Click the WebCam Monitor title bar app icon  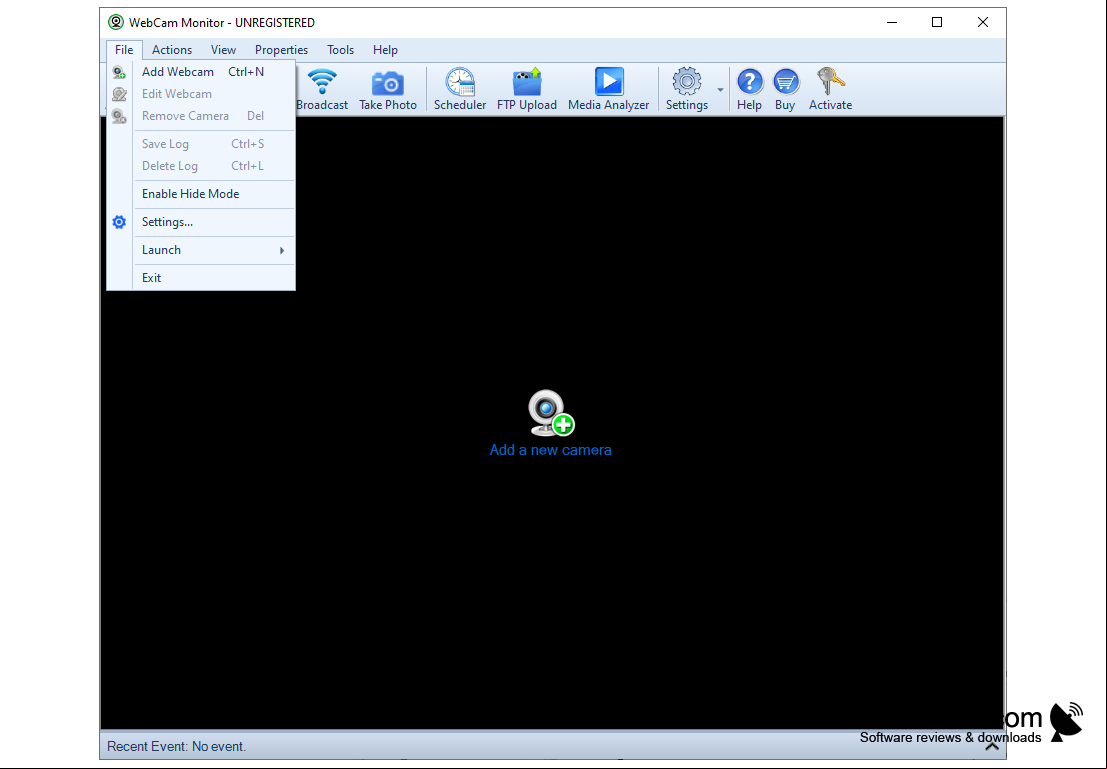(x=116, y=23)
